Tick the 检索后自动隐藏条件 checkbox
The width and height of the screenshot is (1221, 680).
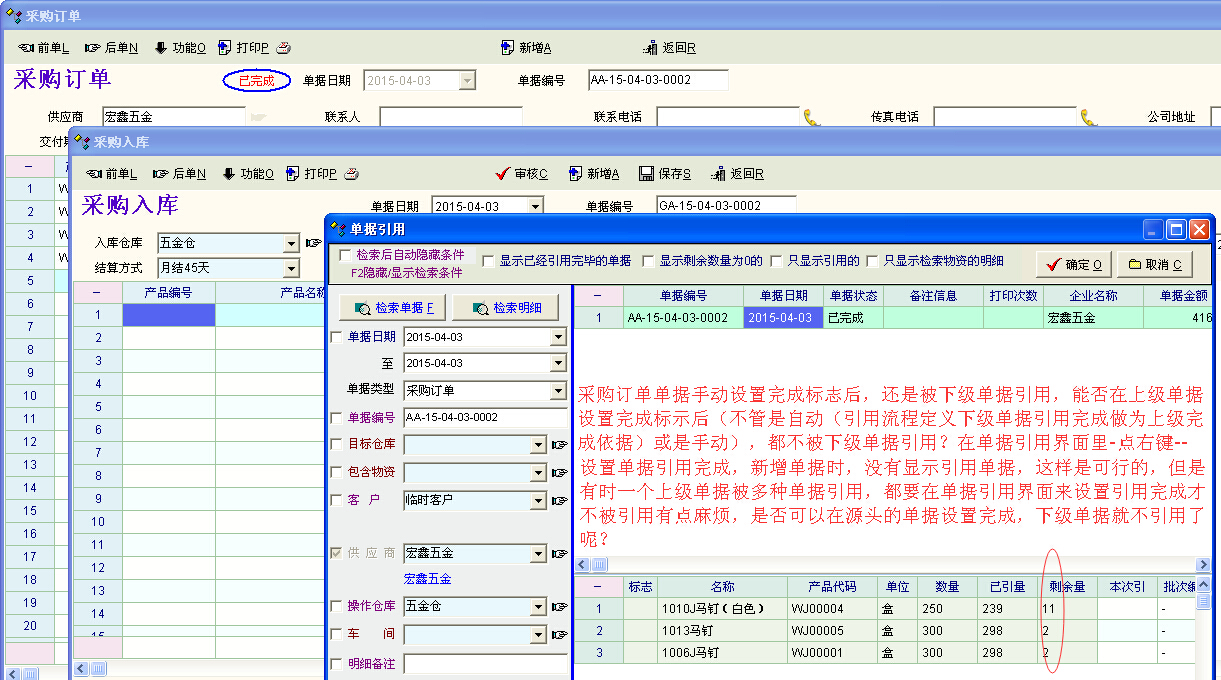[x=346, y=255]
